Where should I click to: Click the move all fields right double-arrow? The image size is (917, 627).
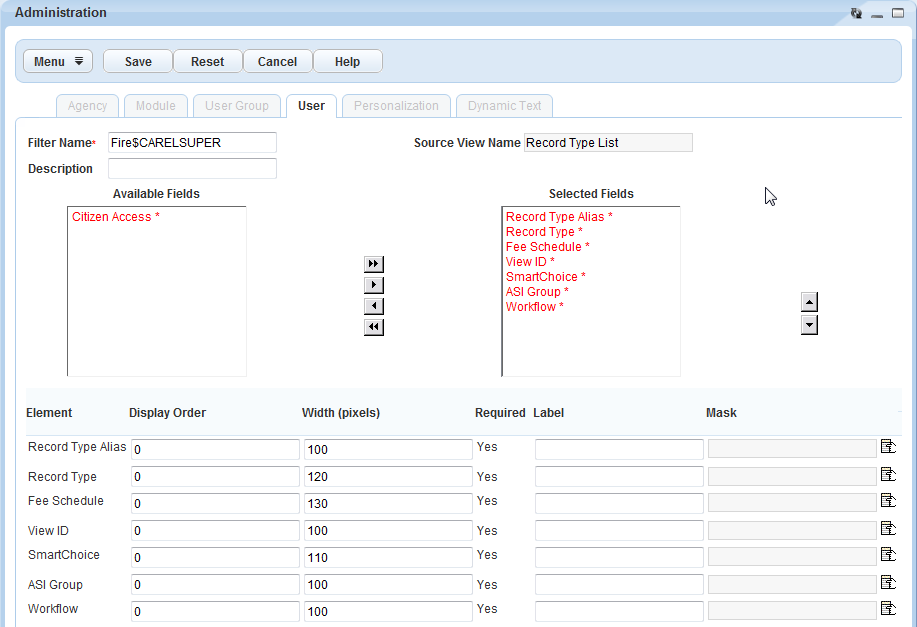pyautogui.click(x=374, y=264)
